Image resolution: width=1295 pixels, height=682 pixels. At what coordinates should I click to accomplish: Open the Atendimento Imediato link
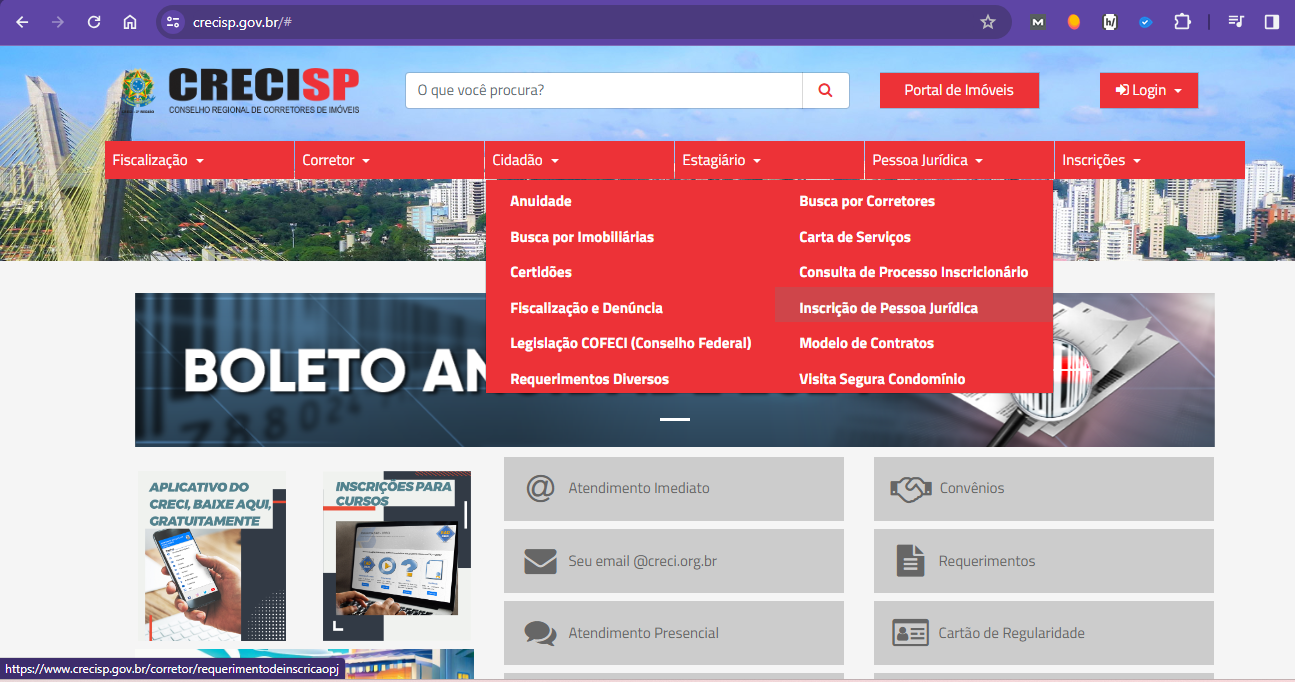[674, 489]
